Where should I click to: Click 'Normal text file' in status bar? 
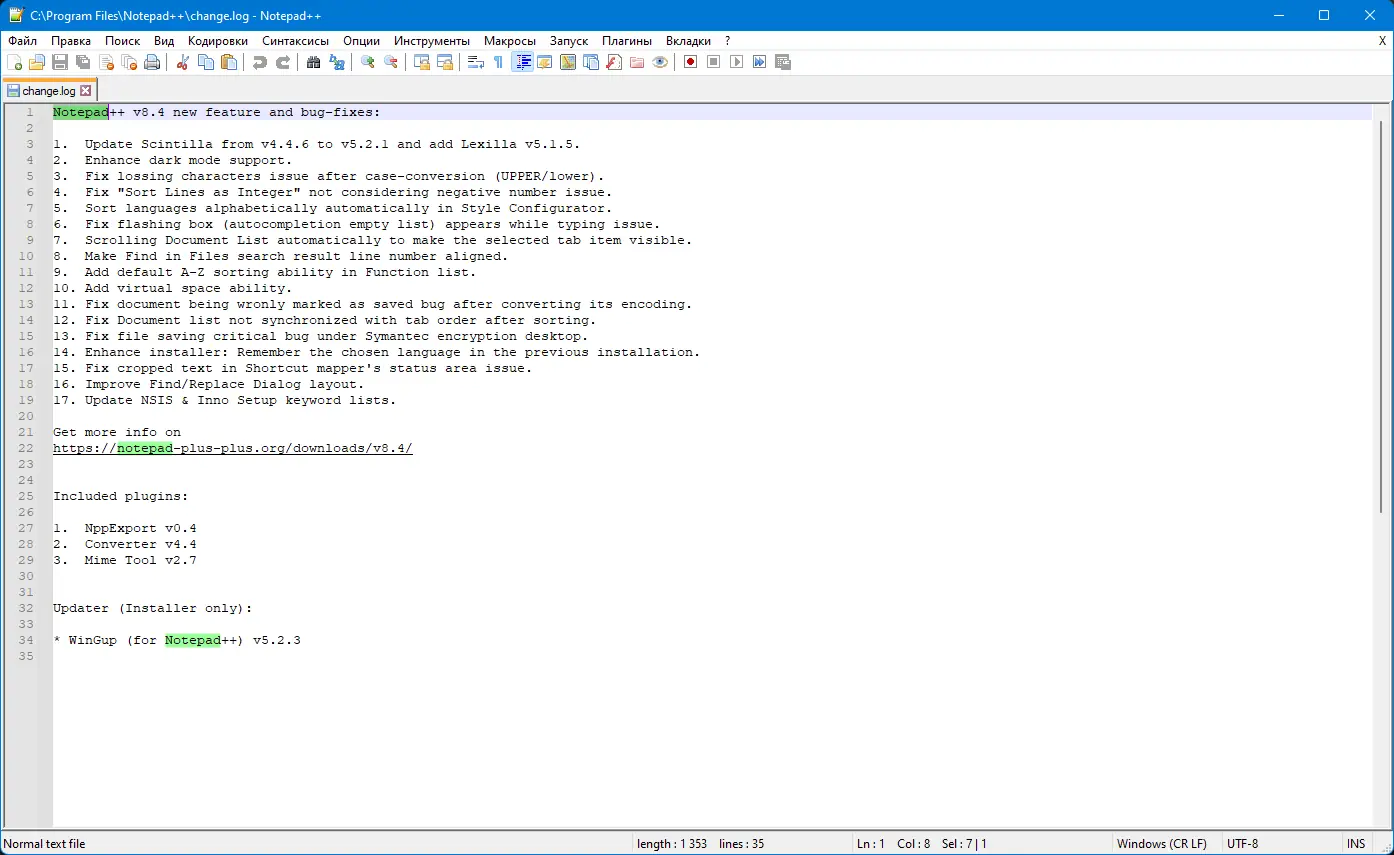(45, 844)
